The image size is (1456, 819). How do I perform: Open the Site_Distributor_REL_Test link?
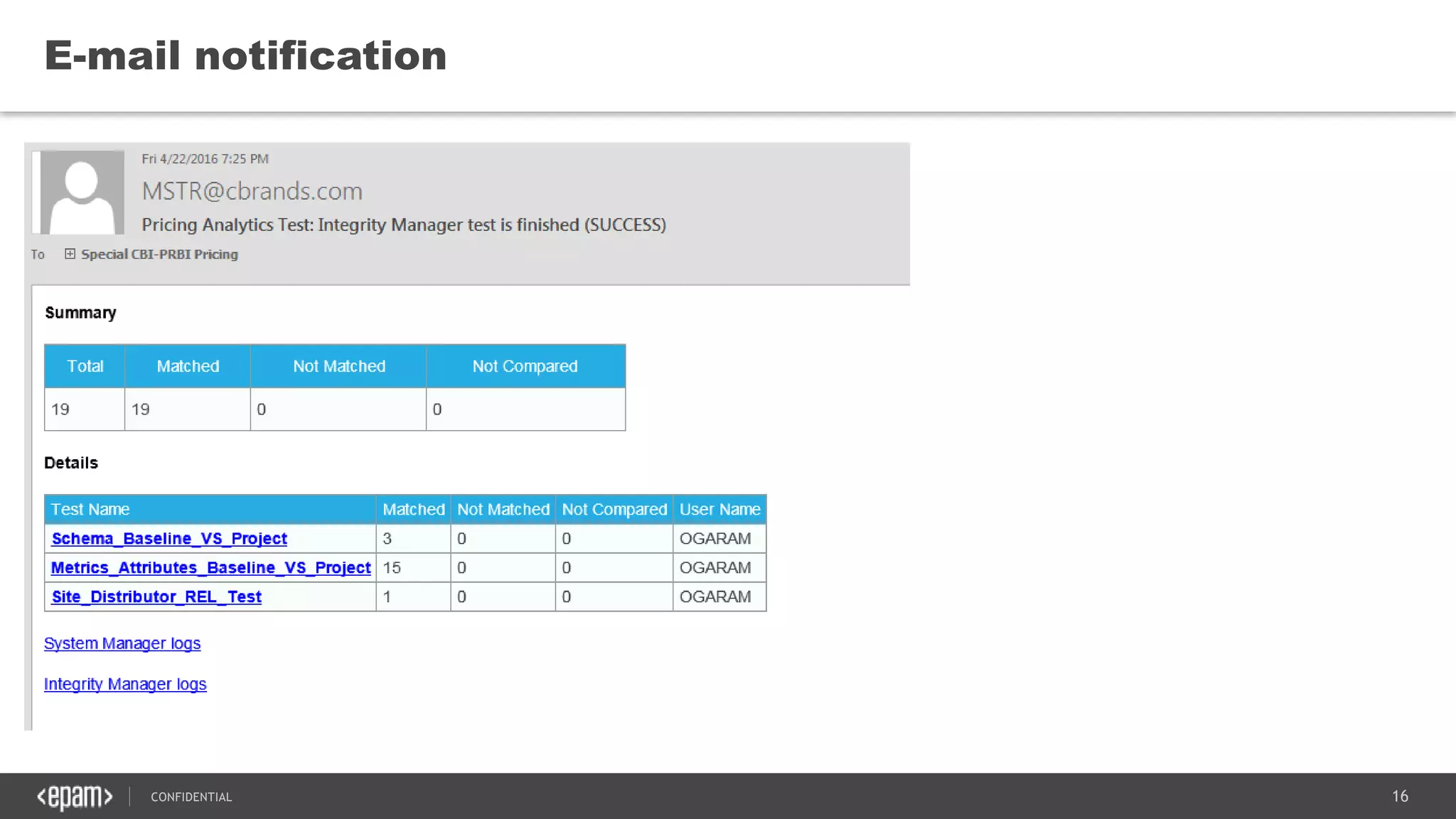tap(156, 597)
